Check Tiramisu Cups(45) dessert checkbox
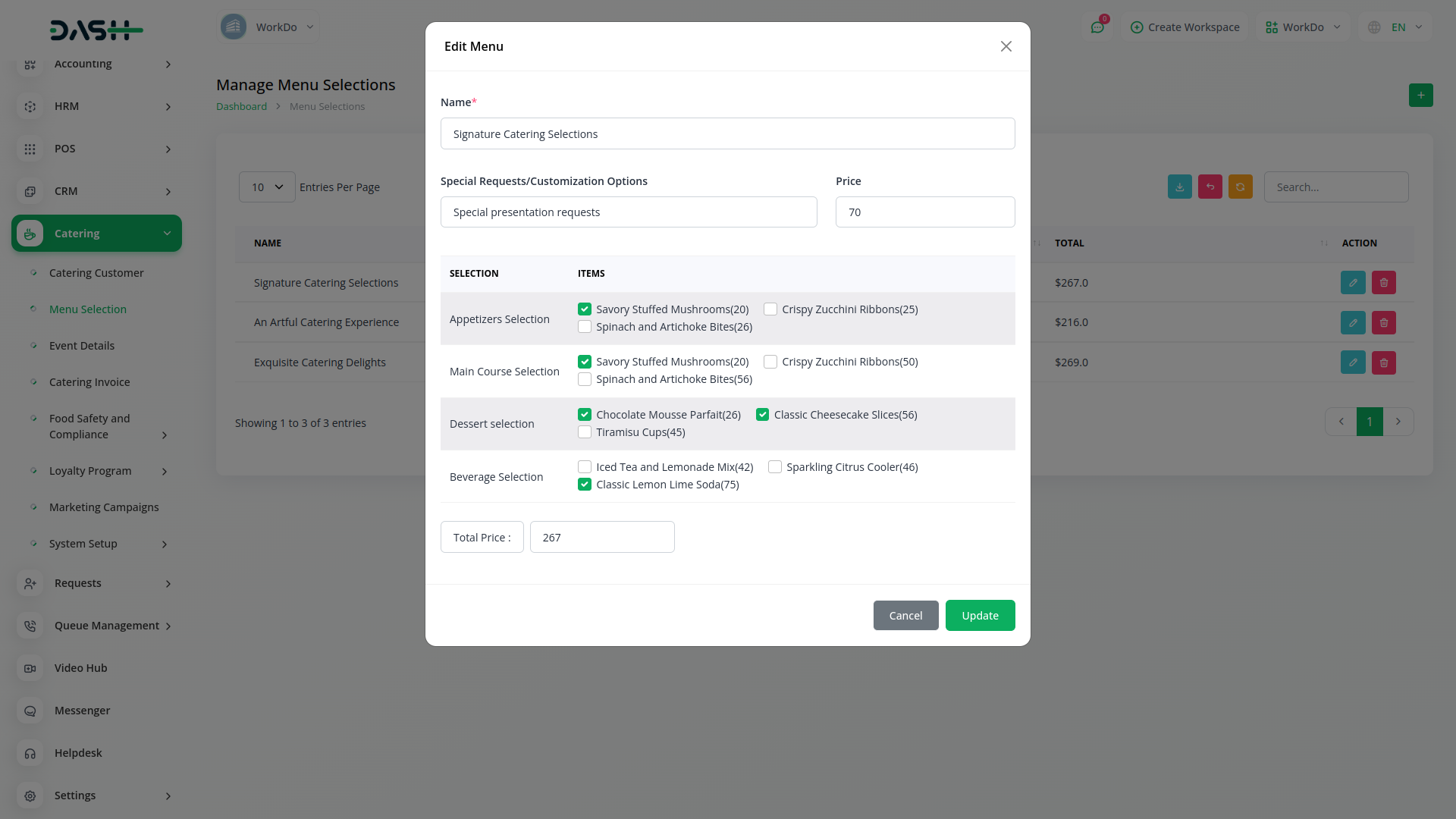Screen dimensions: 1456x819 585,432
